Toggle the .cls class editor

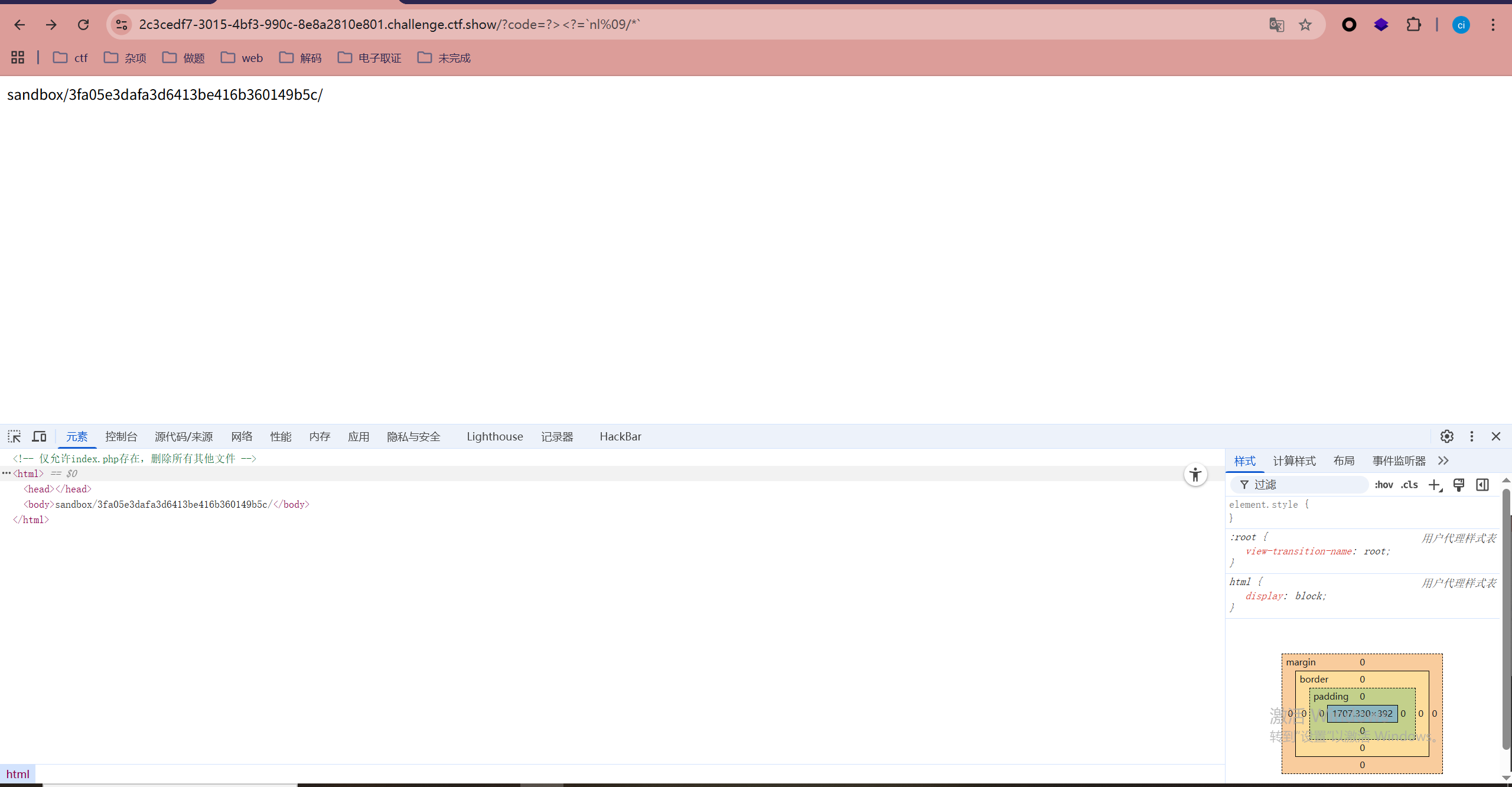point(1409,485)
